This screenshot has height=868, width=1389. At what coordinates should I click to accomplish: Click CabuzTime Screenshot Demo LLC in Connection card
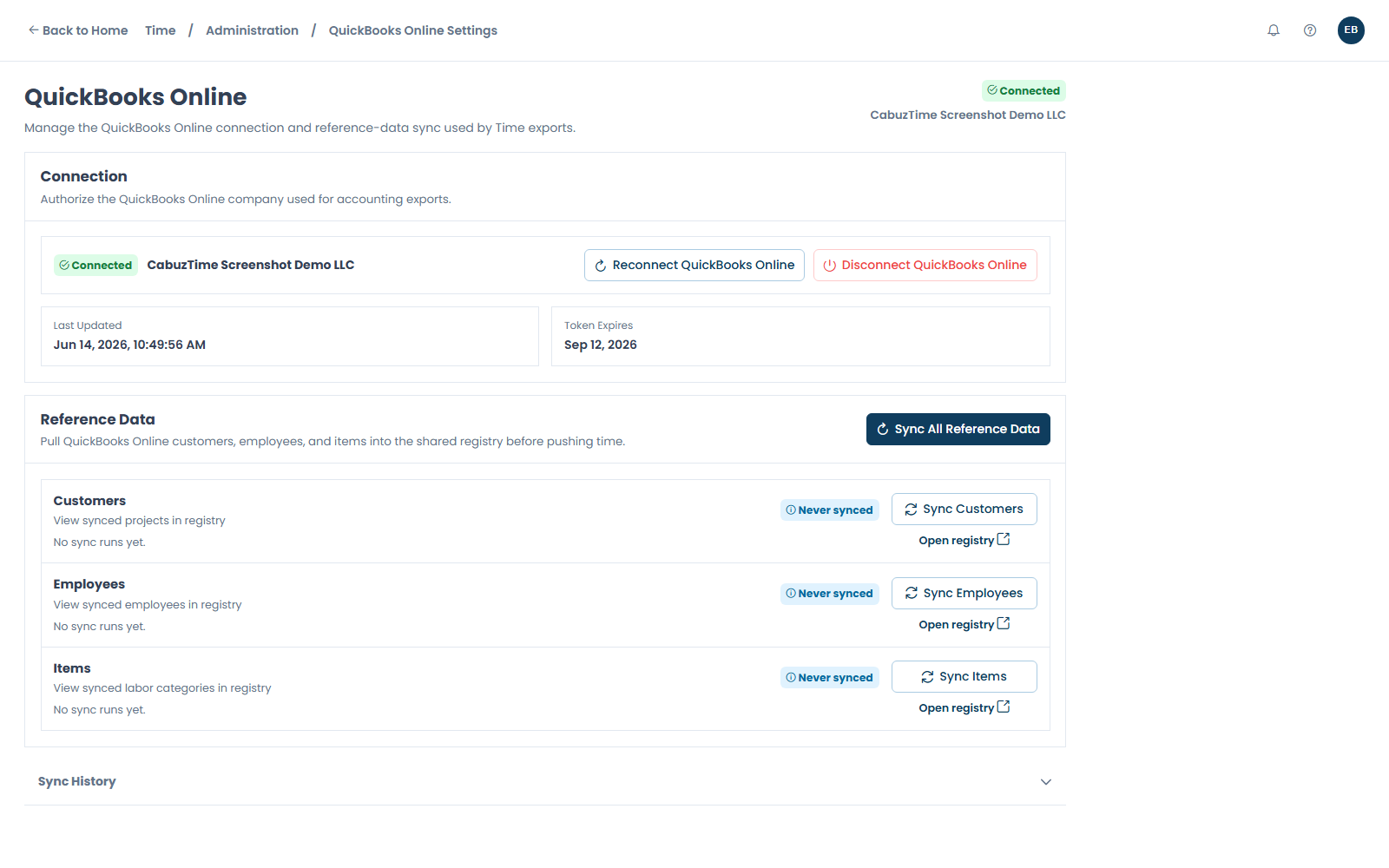(251, 265)
